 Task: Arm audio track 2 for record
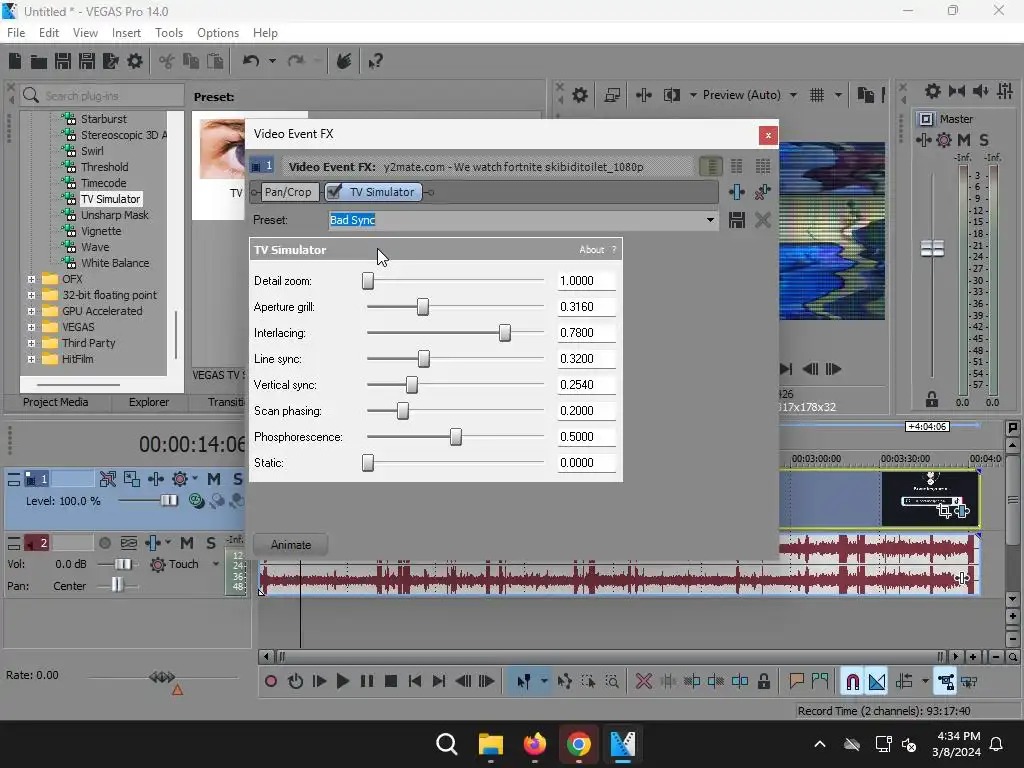tap(104, 543)
